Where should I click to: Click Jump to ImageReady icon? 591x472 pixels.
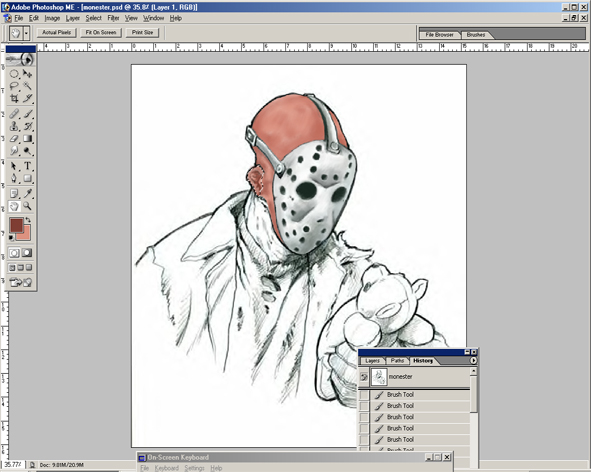(x=21, y=282)
